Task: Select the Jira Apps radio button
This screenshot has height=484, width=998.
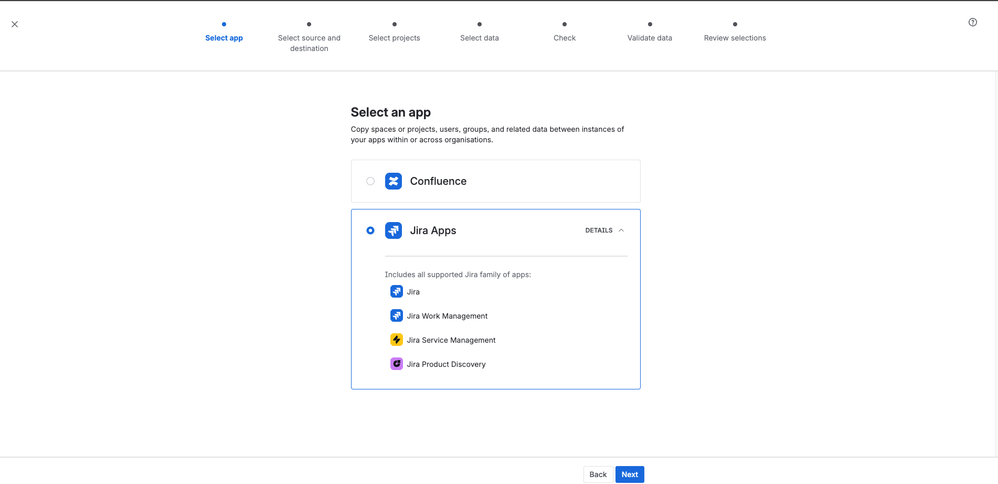Action: point(370,231)
